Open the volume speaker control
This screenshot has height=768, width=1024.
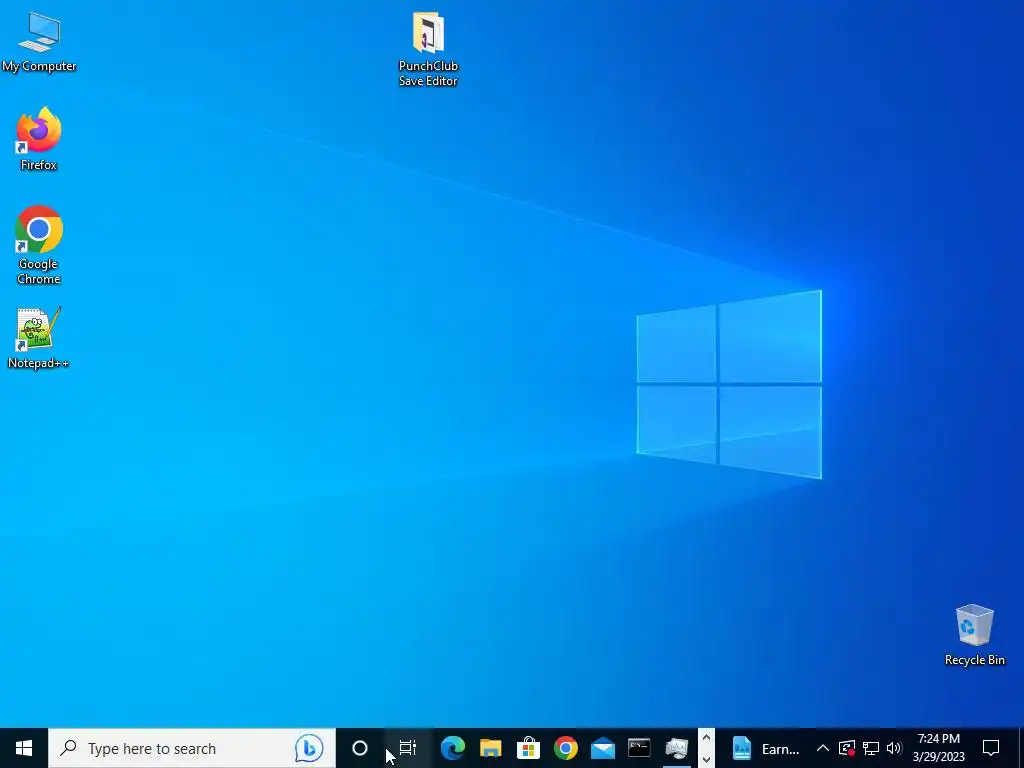pos(894,748)
